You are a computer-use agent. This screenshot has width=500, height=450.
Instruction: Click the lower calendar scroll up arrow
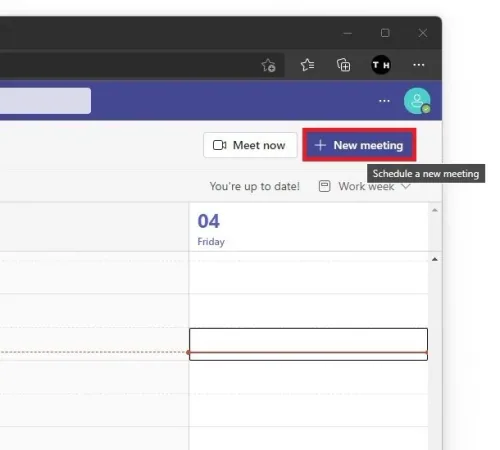click(x=435, y=259)
